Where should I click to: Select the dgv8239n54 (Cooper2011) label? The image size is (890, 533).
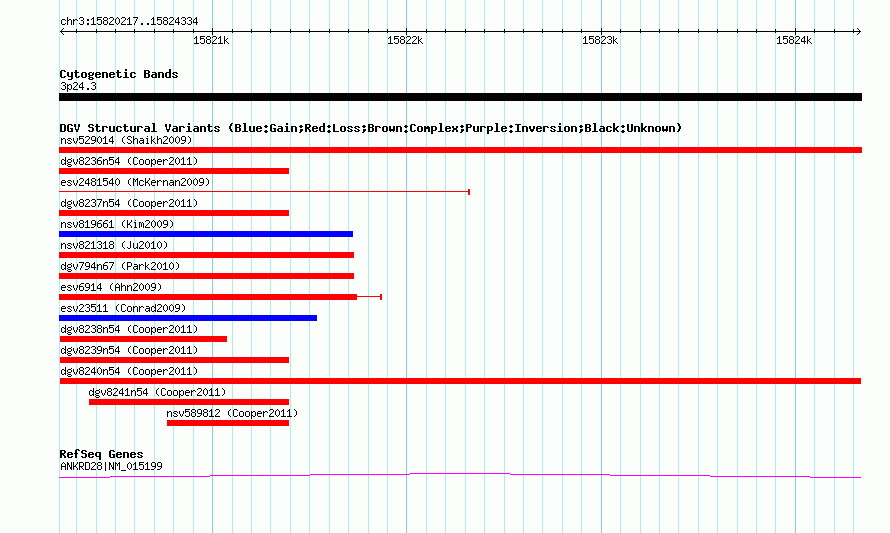click(x=129, y=350)
